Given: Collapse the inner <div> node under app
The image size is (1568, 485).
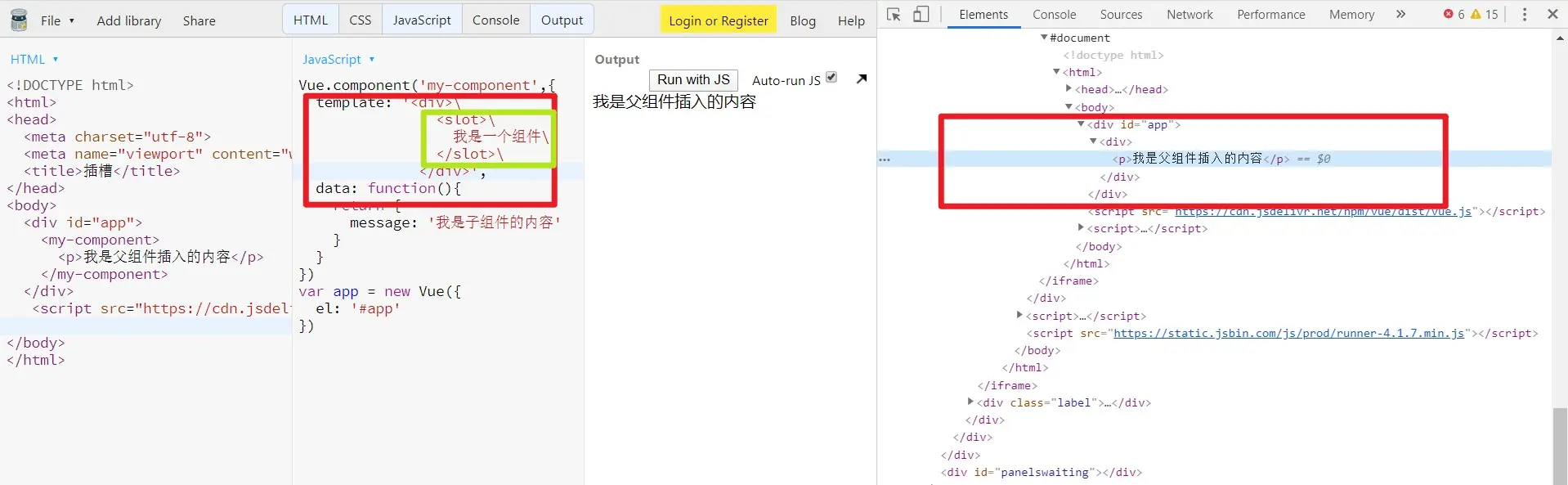Looking at the screenshot, I should coord(1093,141).
